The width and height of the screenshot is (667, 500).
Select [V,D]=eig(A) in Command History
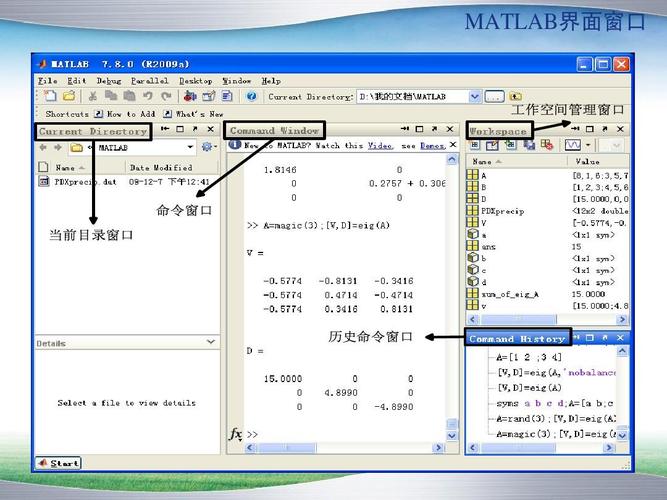click(529, 388)
